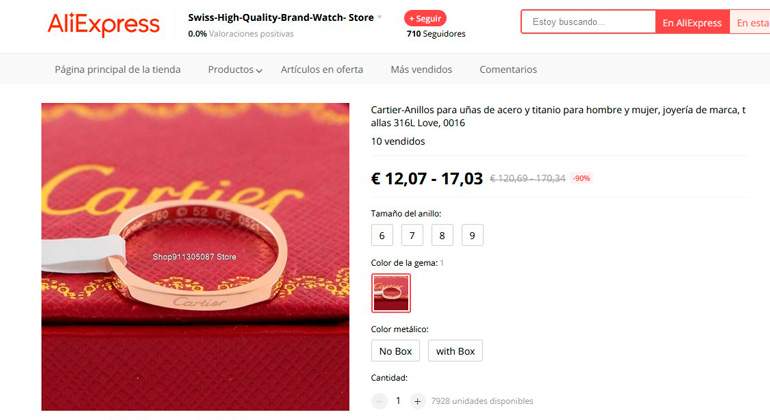Open the Cartier ring product image

[195, 257]
